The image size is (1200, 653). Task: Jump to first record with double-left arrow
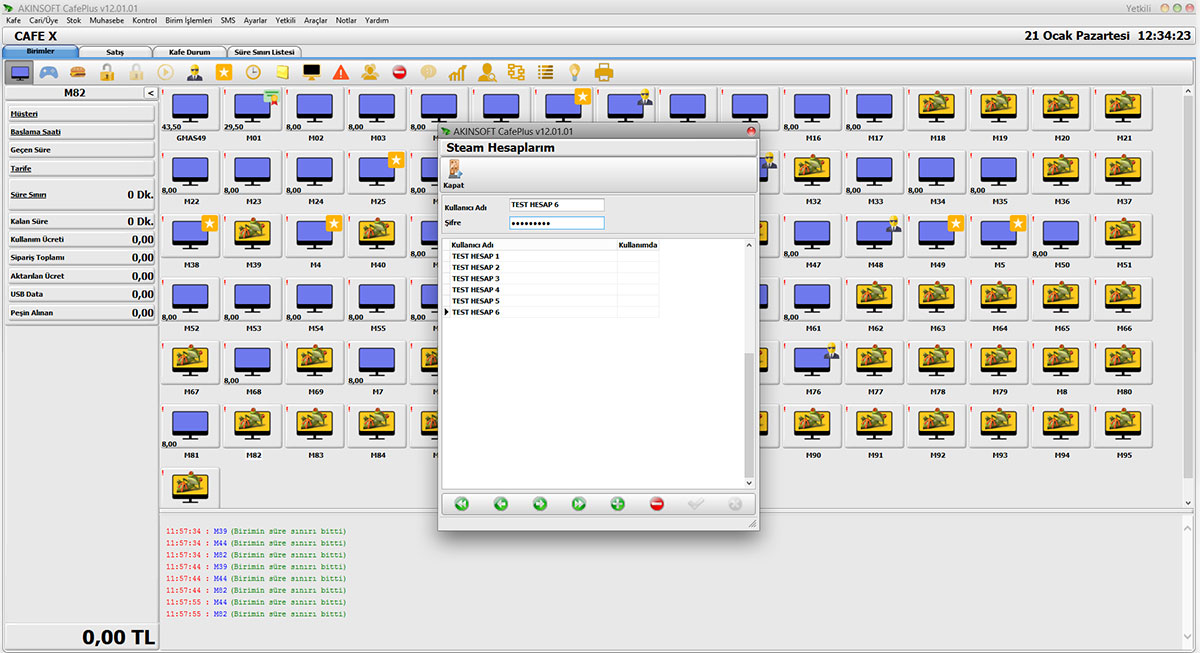pyautogui.click(x=461, y=504)
